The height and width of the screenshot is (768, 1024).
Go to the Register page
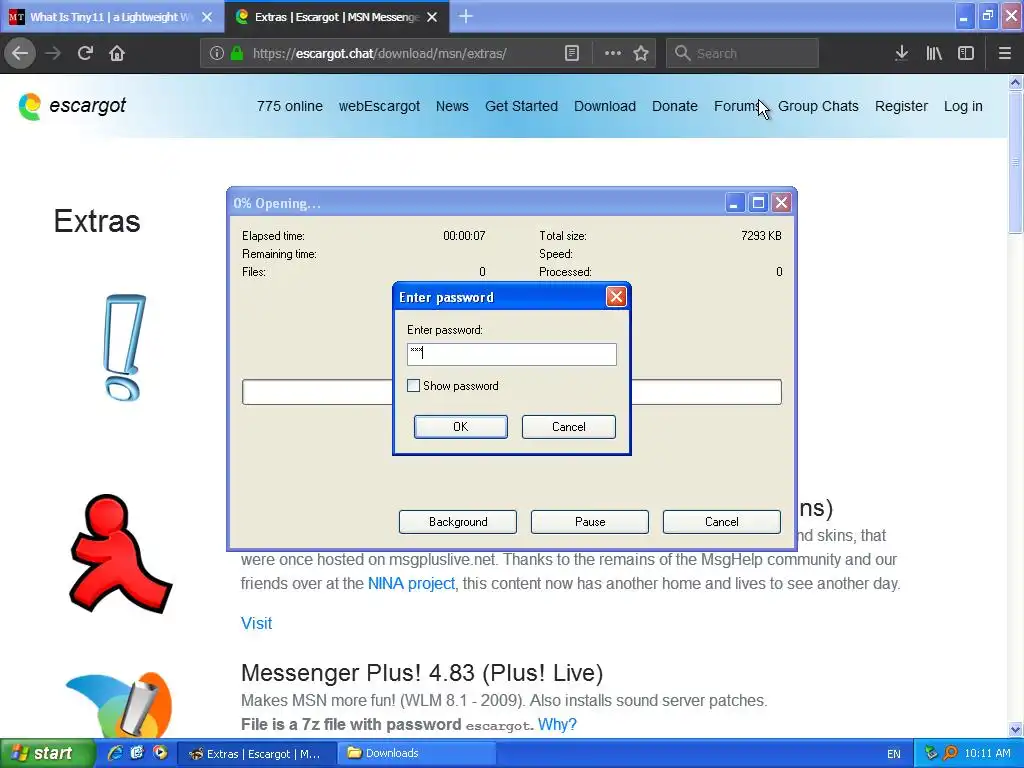[901, 106]
